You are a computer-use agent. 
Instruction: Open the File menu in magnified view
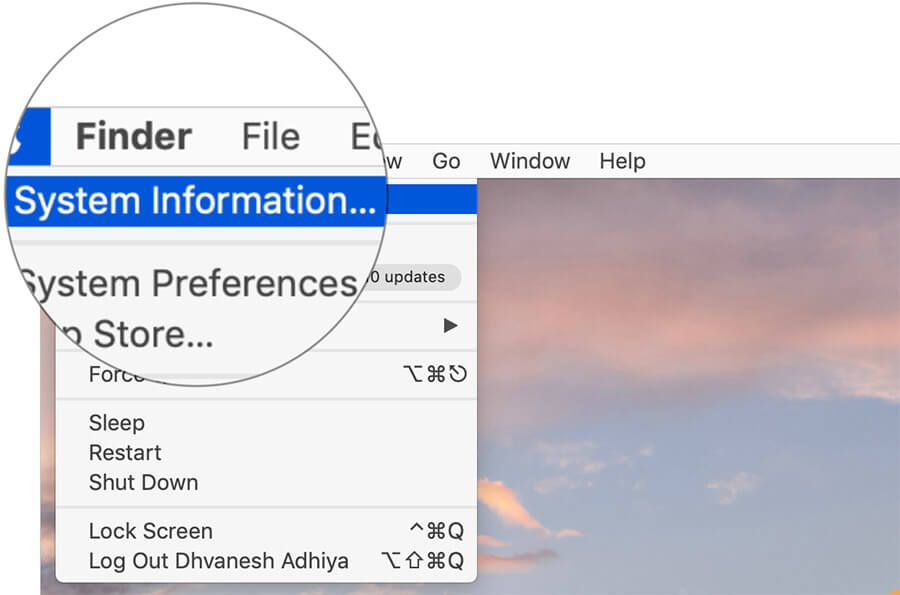click(271, 137)
